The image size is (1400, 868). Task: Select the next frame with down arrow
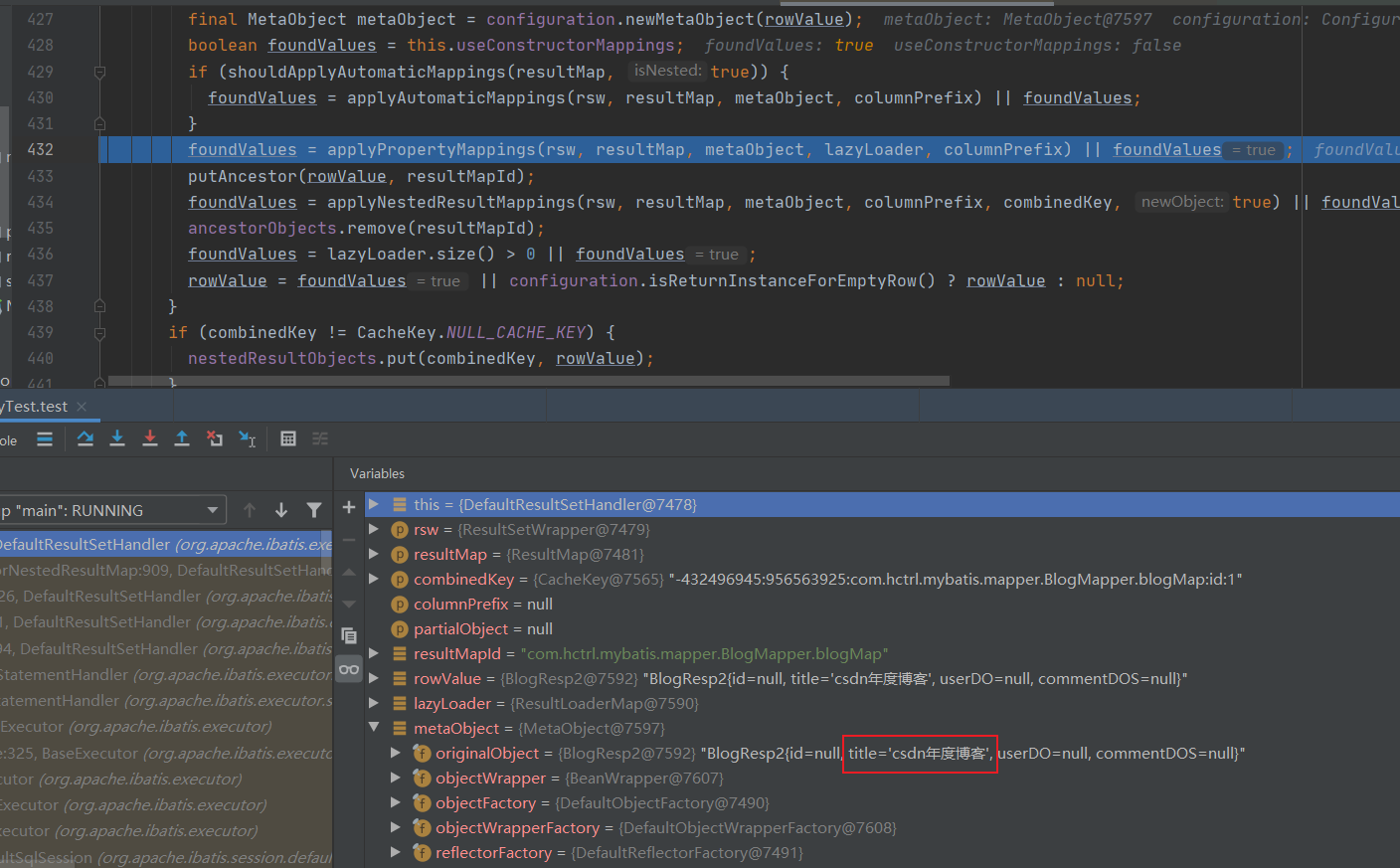tap(281, 510)
